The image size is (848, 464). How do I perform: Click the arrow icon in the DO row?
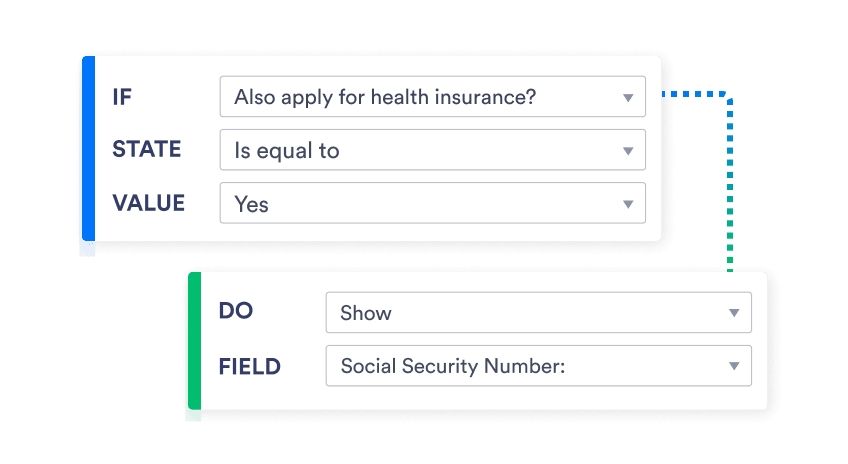[734, 313]
